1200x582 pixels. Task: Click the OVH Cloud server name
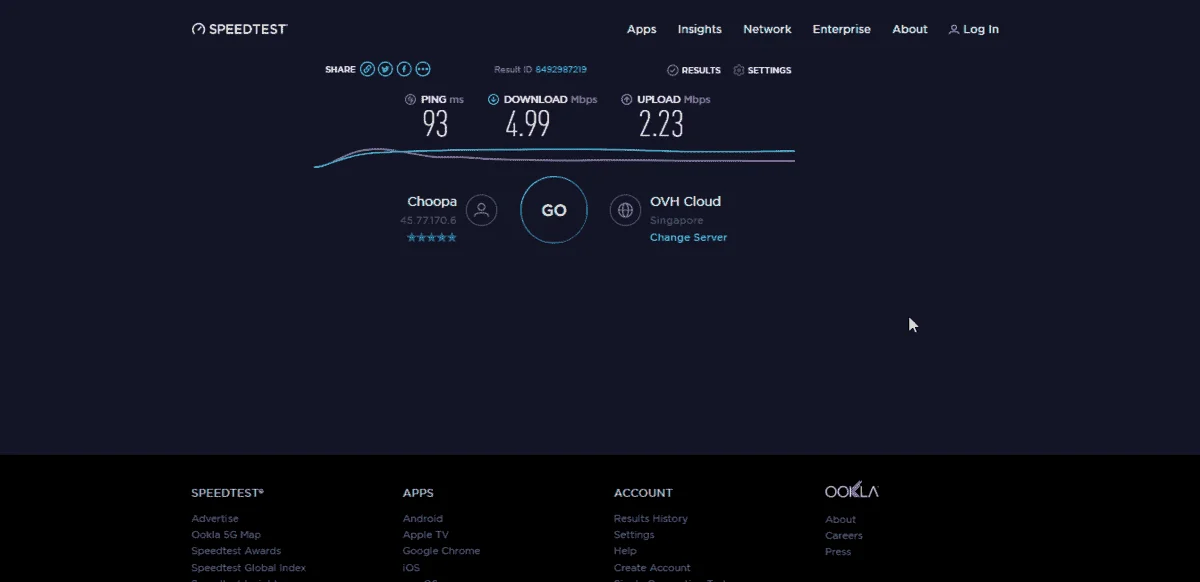tap(685, 201)
